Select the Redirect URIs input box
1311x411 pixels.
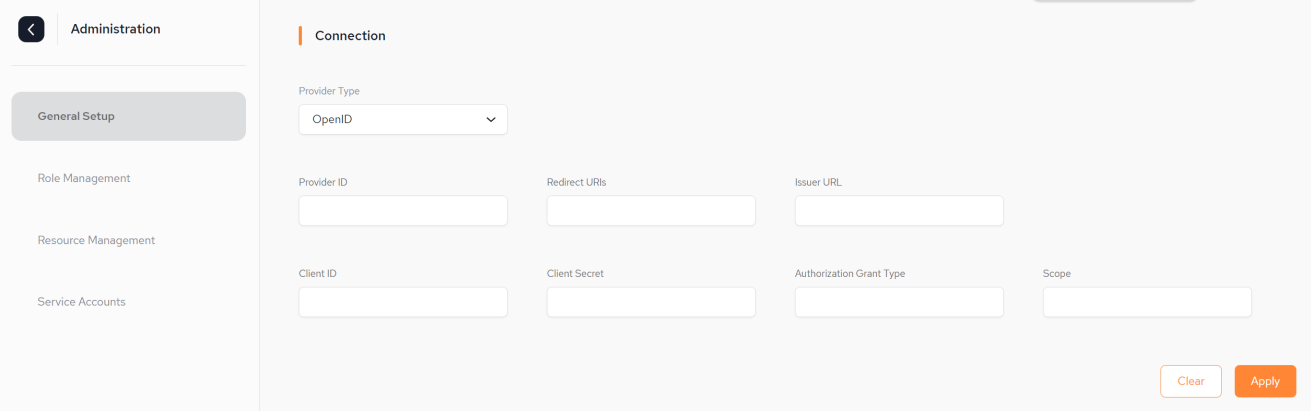651,211
